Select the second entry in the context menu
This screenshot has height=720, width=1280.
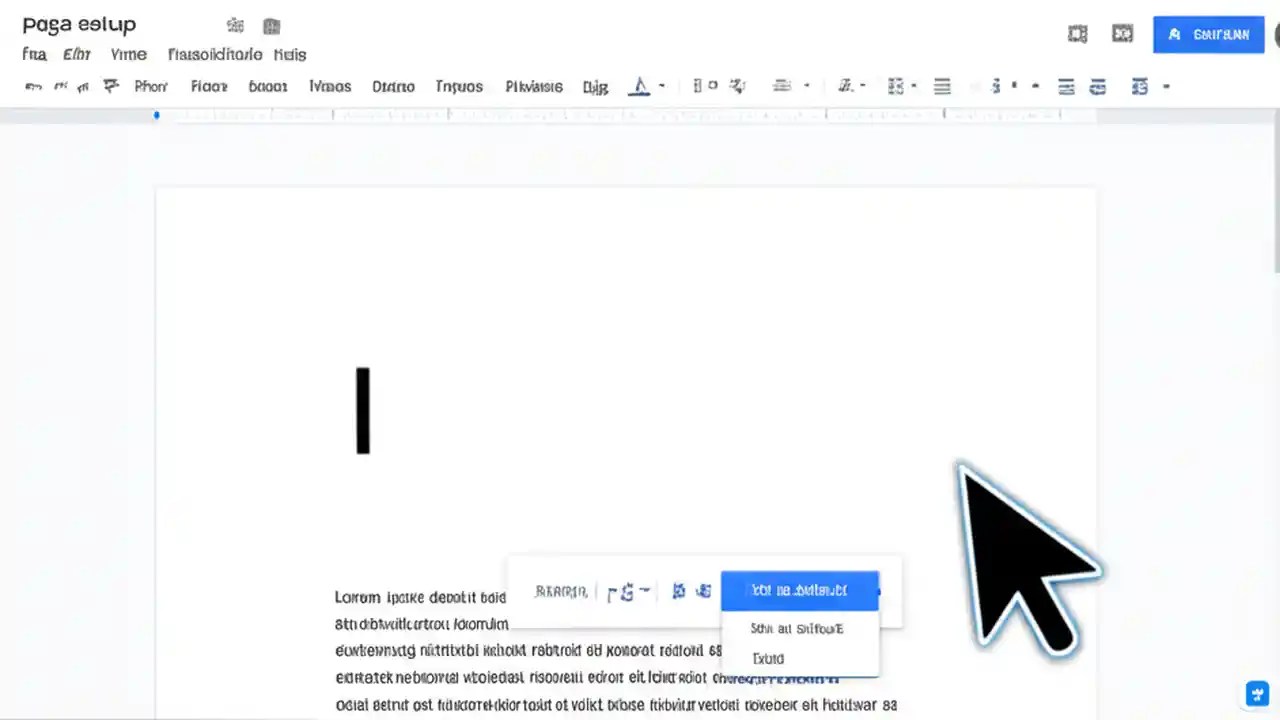(797, 628)
